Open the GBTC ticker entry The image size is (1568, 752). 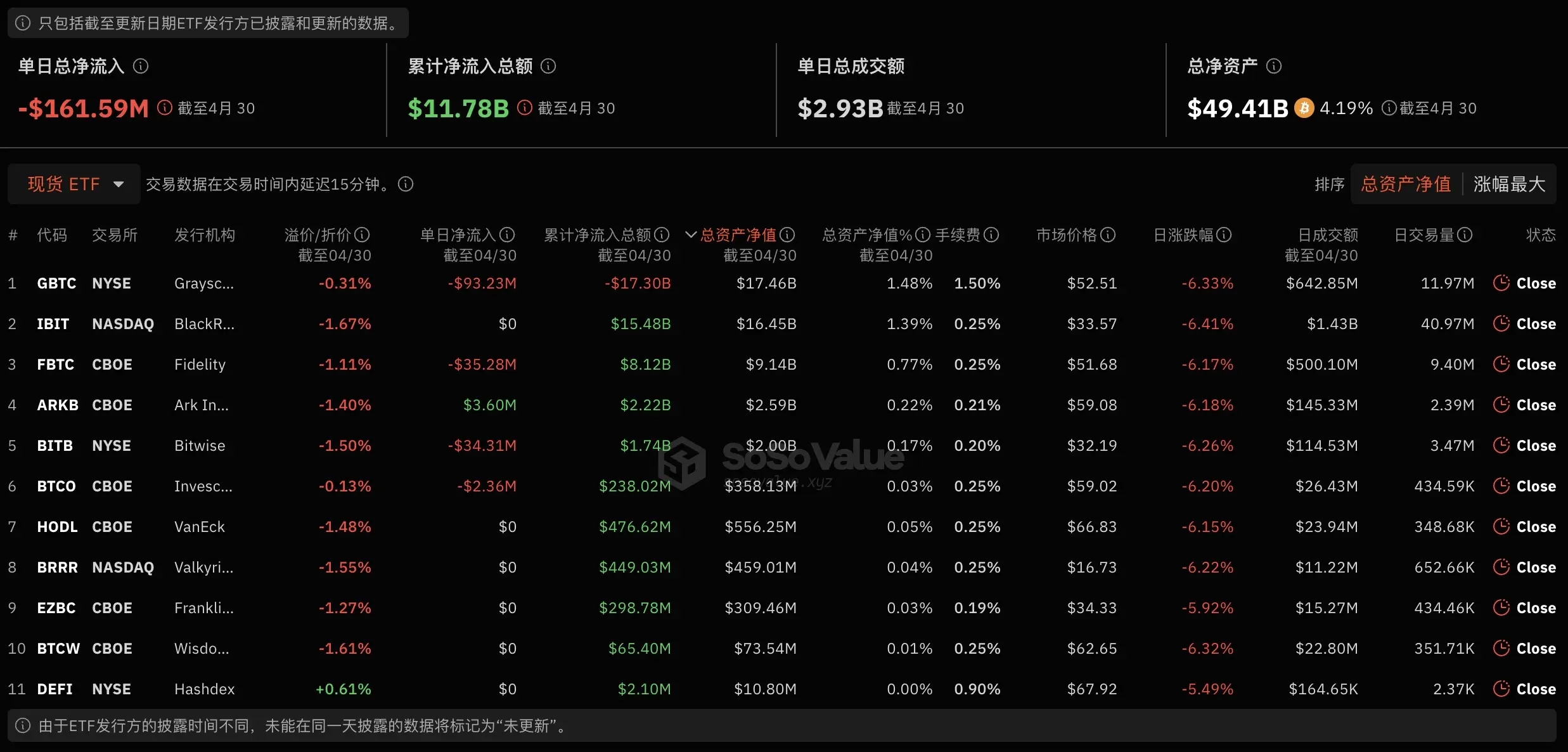[56, 283]
